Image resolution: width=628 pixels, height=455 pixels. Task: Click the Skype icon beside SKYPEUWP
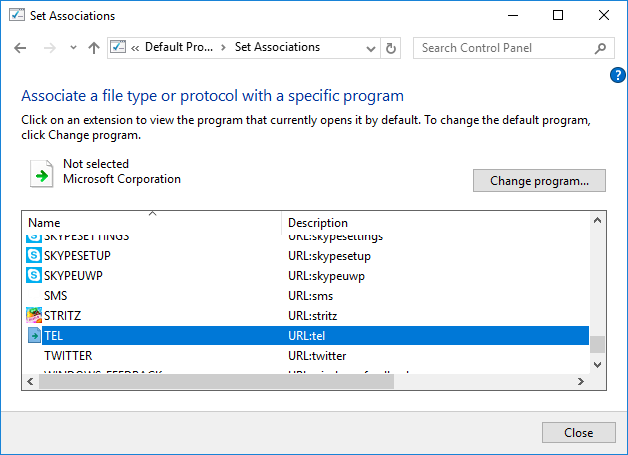[x=34, y=275]
